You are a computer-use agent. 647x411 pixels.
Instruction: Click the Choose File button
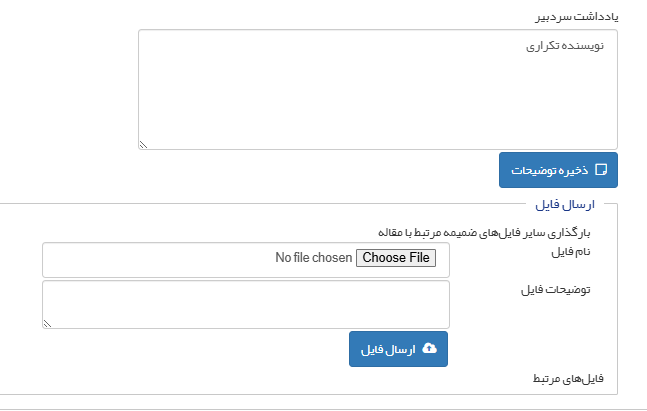(396, 258)
